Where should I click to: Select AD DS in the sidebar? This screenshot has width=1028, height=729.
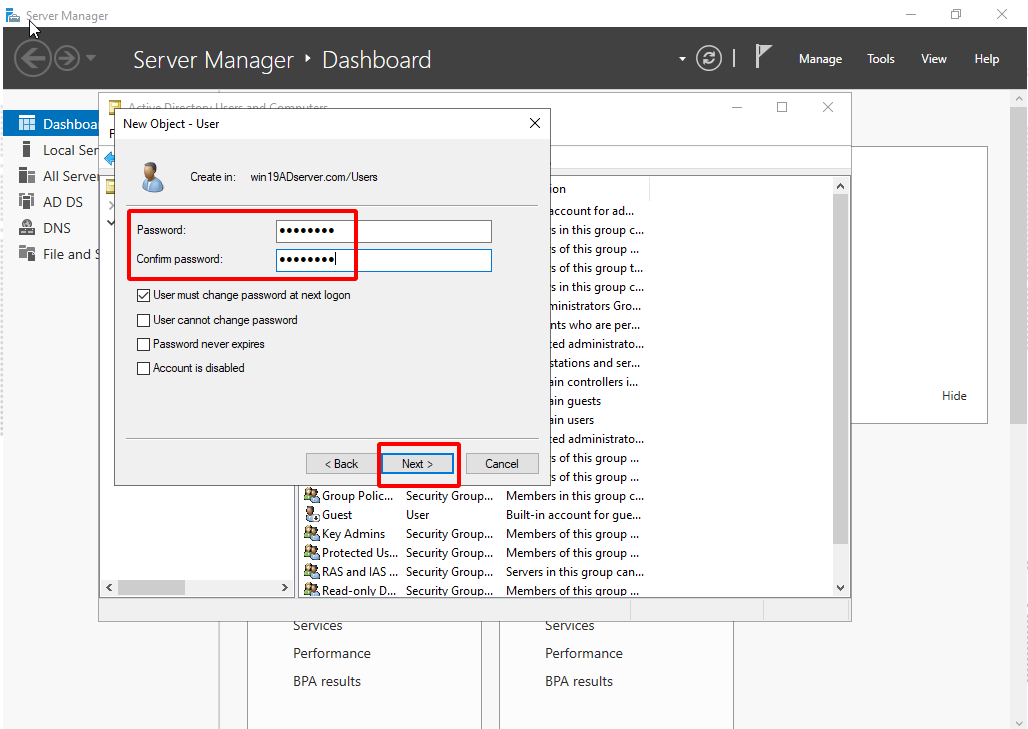point(51,202)
